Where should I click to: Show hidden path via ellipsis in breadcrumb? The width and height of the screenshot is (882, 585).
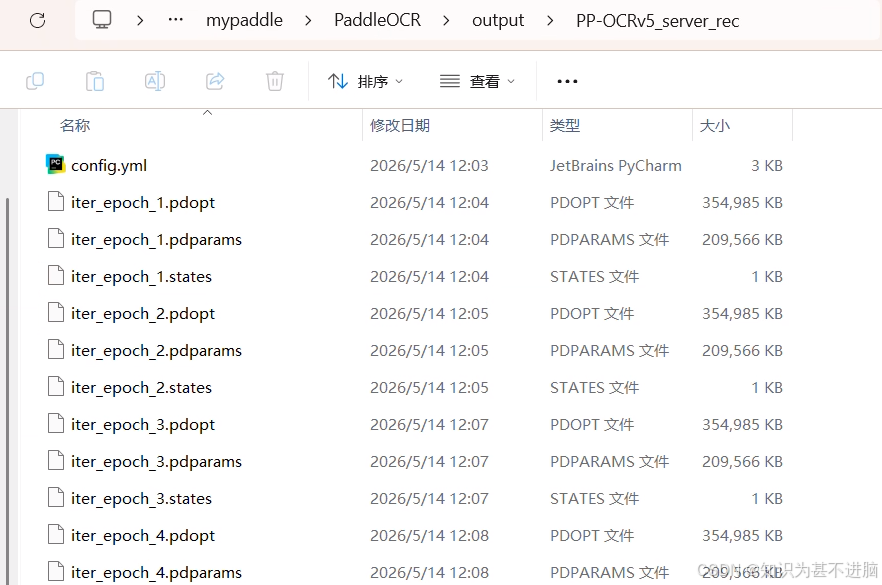176,20
